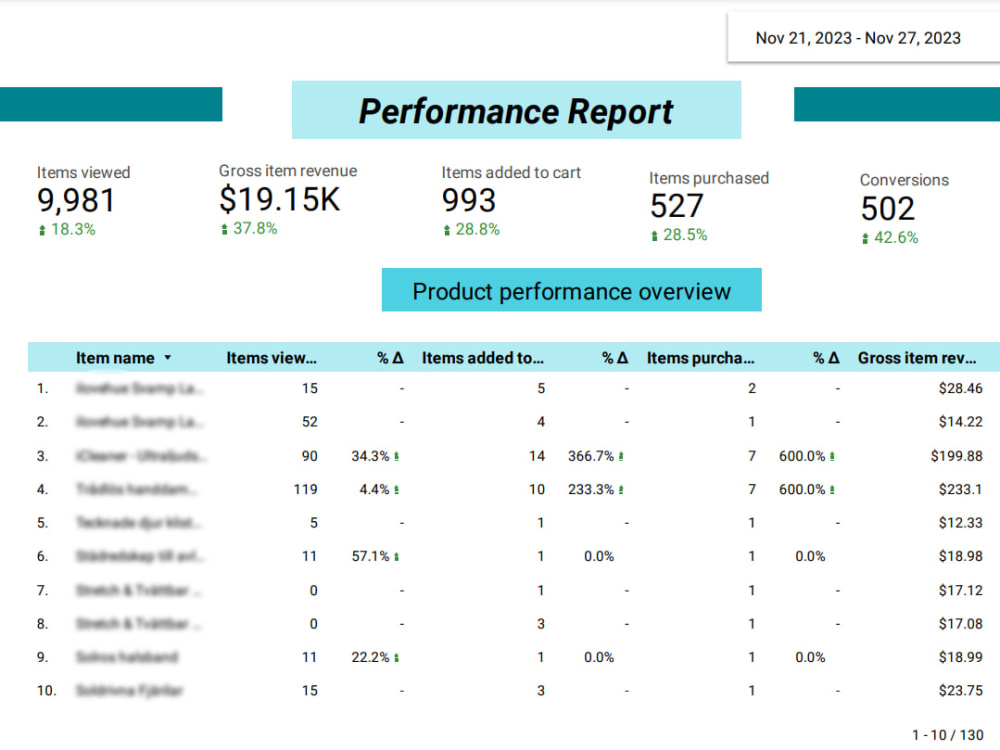Click the green indicator next to 22.2% in row 9
The height and width of the screenshot is (750, 1000).
tap(398, 657)
